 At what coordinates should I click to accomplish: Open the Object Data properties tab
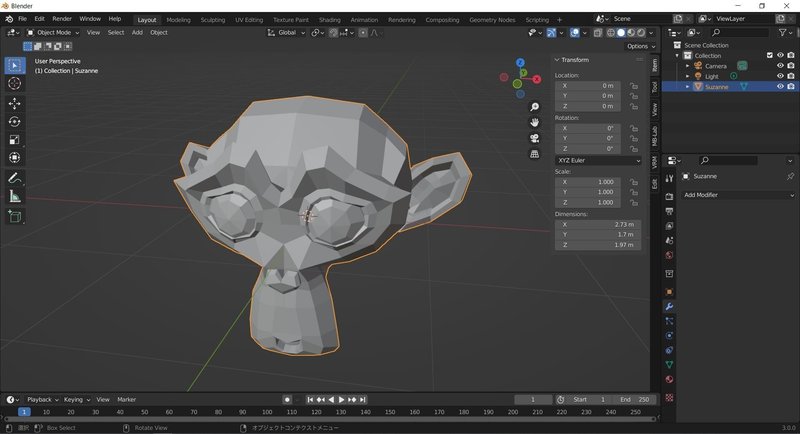[x=669, y=365]
